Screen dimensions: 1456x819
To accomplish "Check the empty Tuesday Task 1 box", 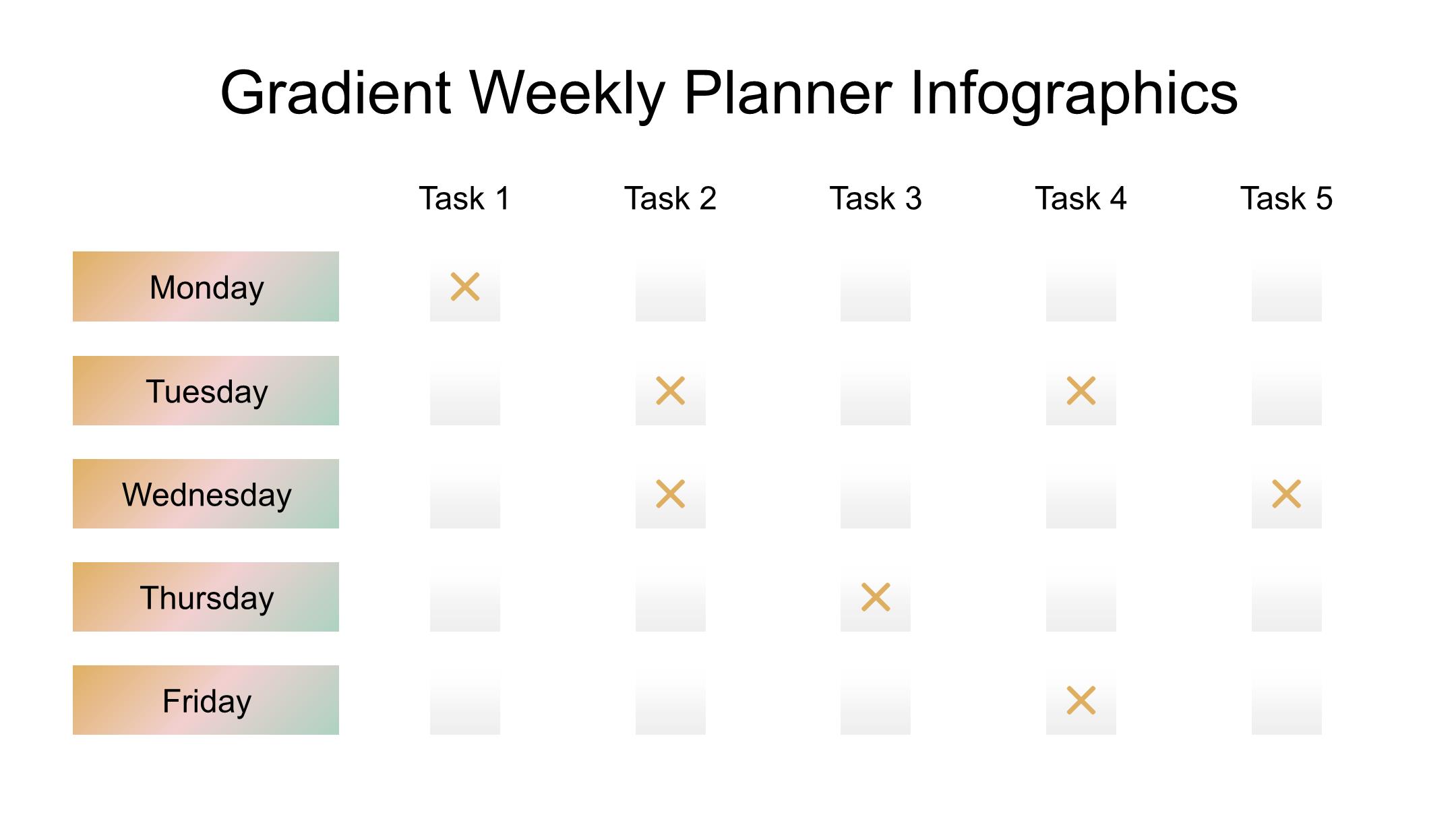I will coord(465,390).
